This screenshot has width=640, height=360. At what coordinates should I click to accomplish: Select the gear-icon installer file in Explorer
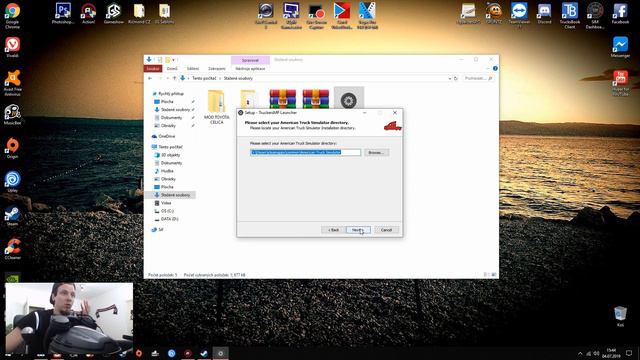coord(349,99)
